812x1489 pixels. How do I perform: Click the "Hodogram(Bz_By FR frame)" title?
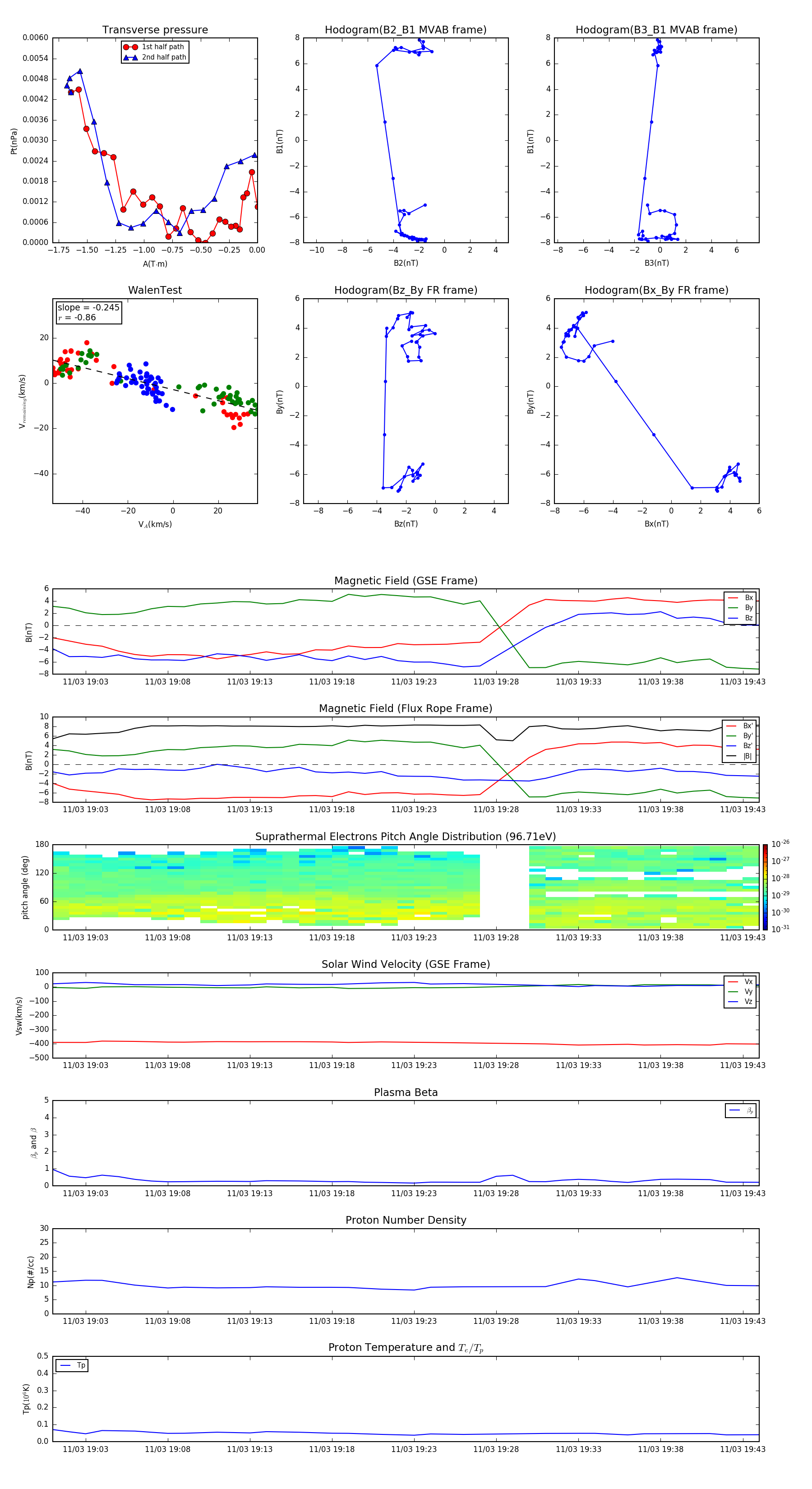click(x=406, y=290)
